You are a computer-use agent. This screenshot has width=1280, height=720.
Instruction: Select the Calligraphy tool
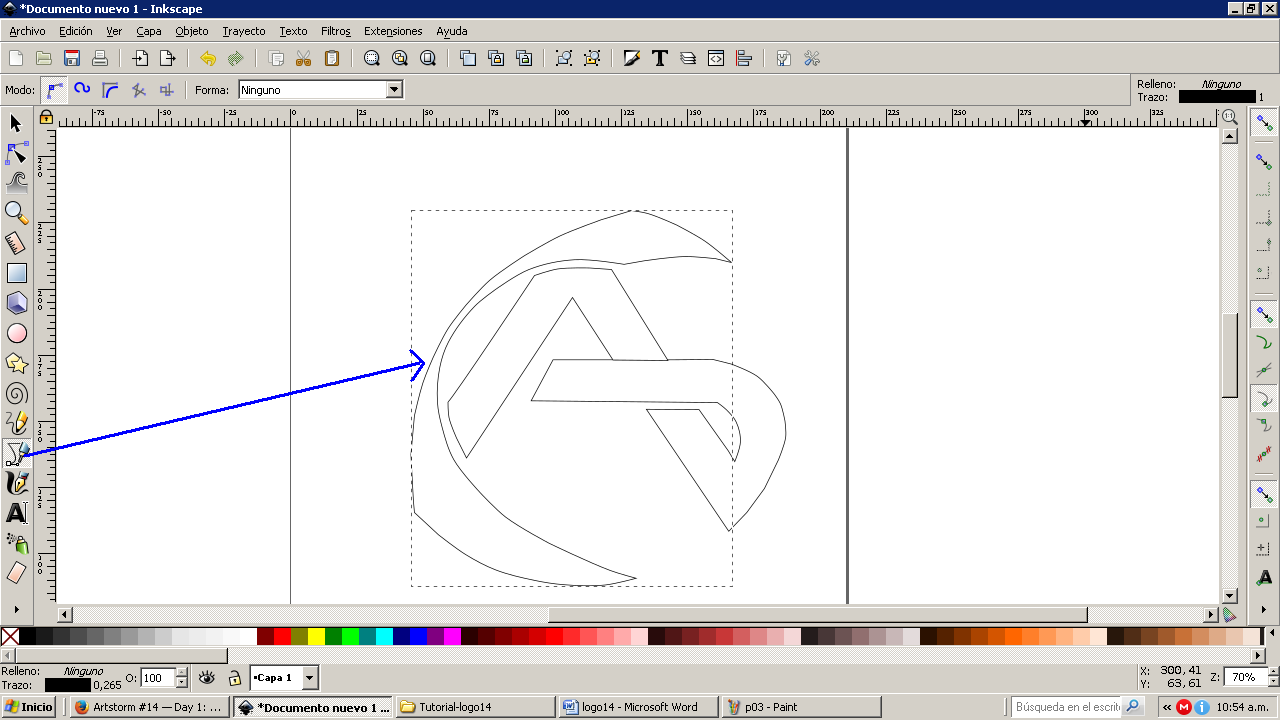16,483
